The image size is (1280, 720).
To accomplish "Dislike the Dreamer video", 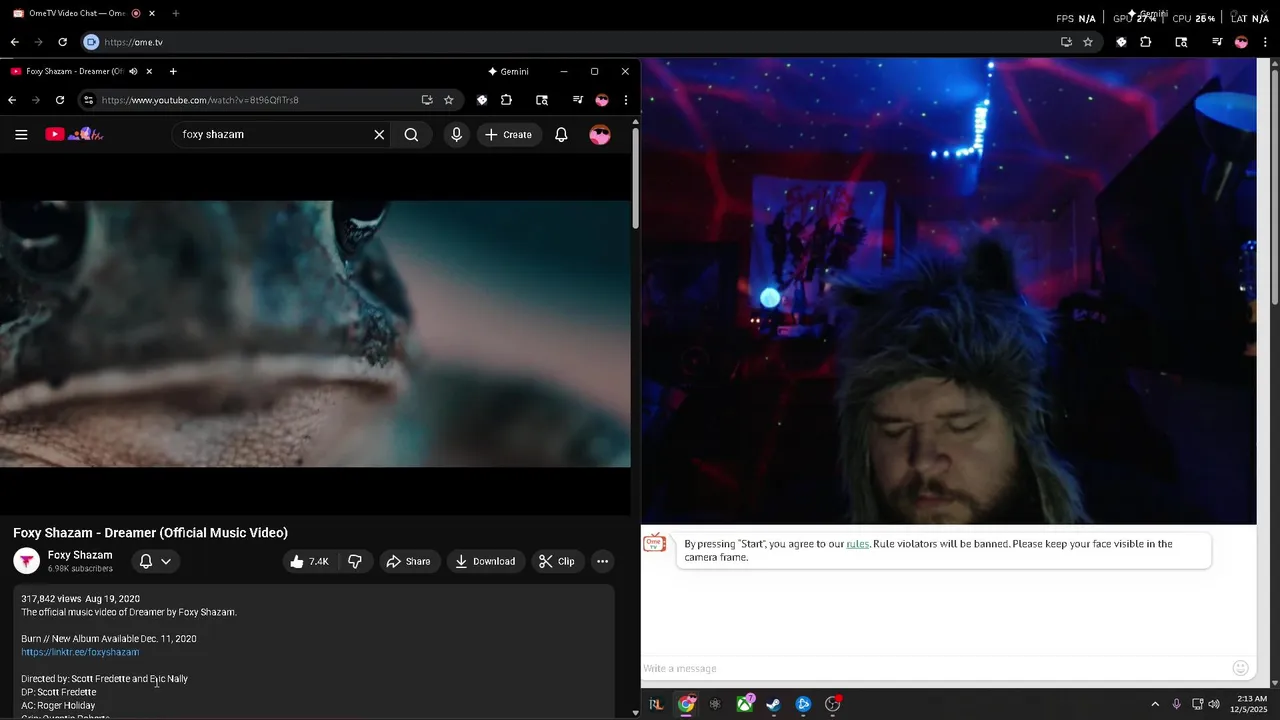I will [355, 561].
